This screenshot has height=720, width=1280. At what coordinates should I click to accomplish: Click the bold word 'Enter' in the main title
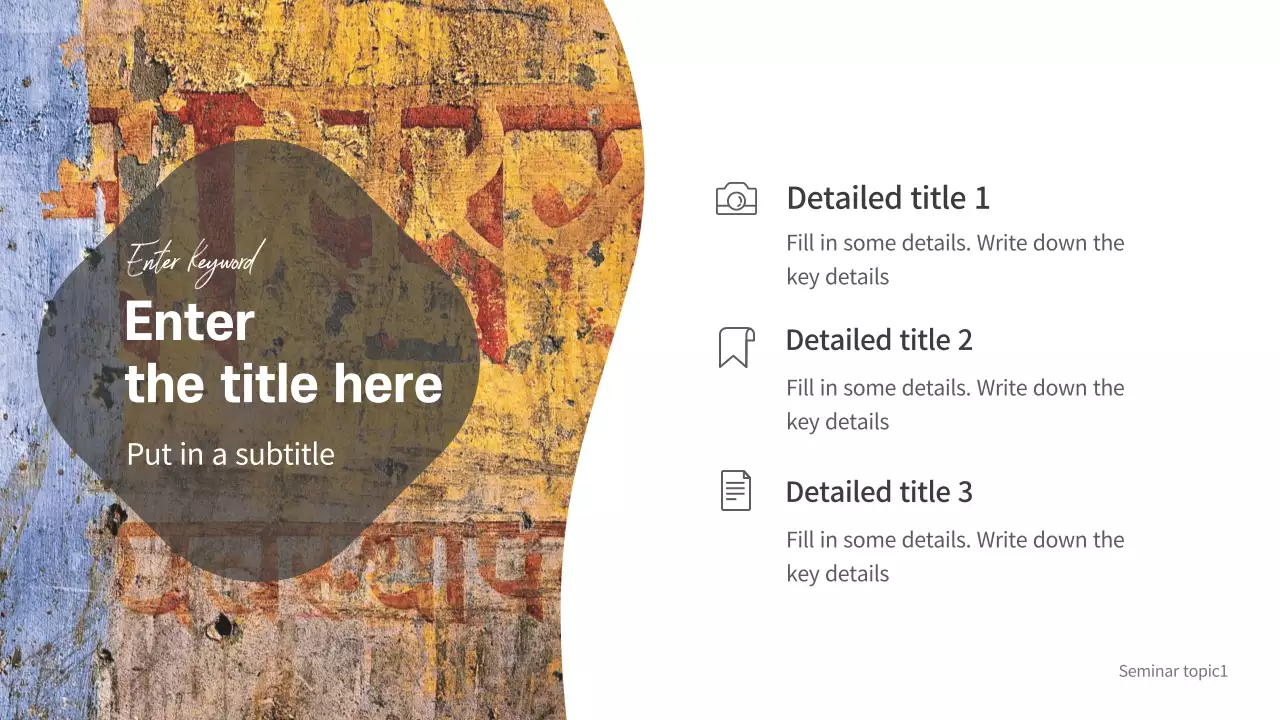(190, 323)
